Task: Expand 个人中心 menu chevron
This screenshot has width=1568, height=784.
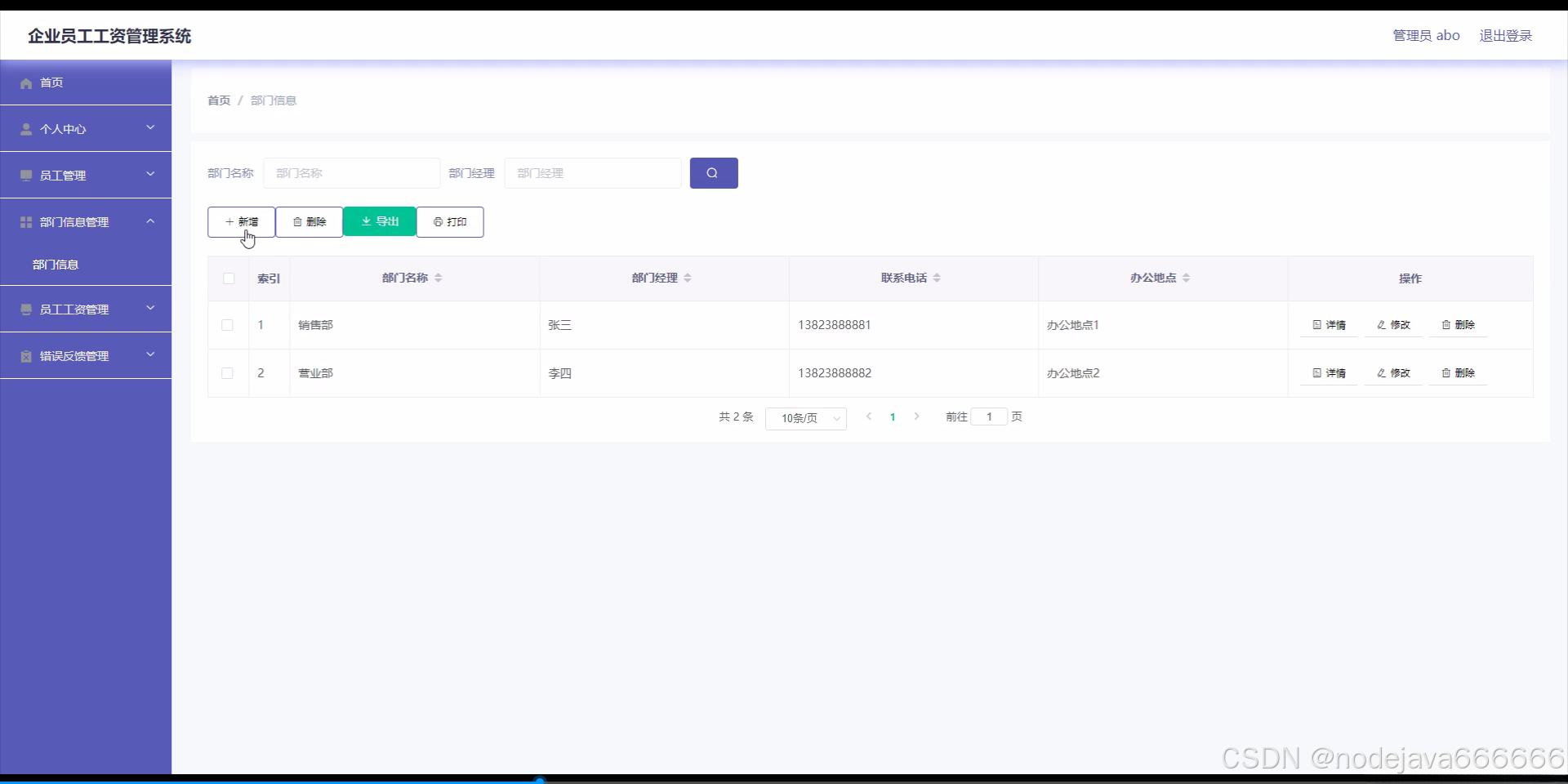Action: [x=150, y=127]
